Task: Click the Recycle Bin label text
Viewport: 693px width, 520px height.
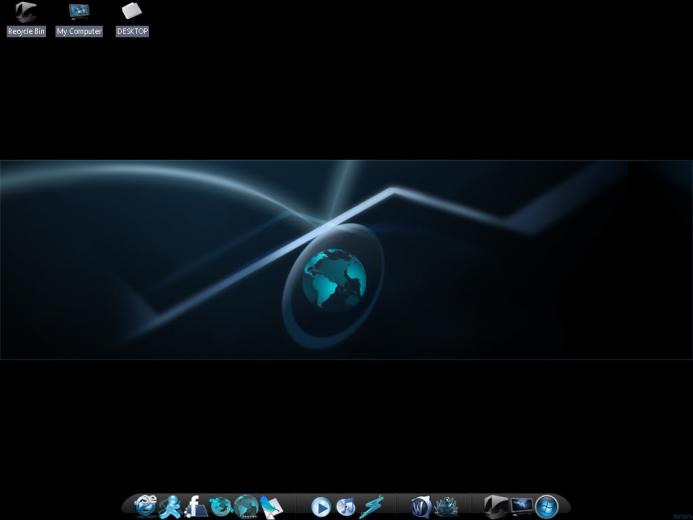Action: (x=26, y=31)
